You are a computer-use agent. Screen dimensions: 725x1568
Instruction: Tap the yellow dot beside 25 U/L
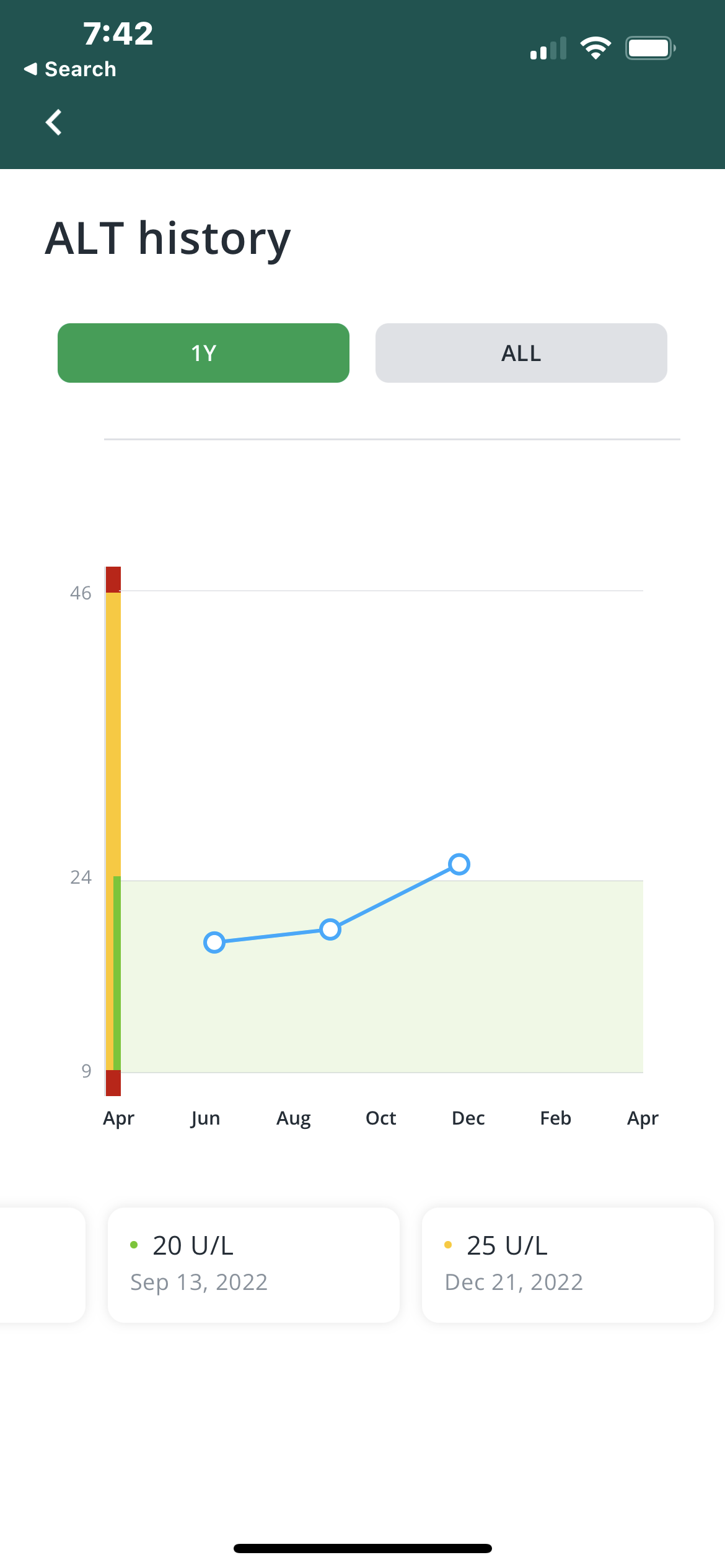click(x=448, y=1245)
